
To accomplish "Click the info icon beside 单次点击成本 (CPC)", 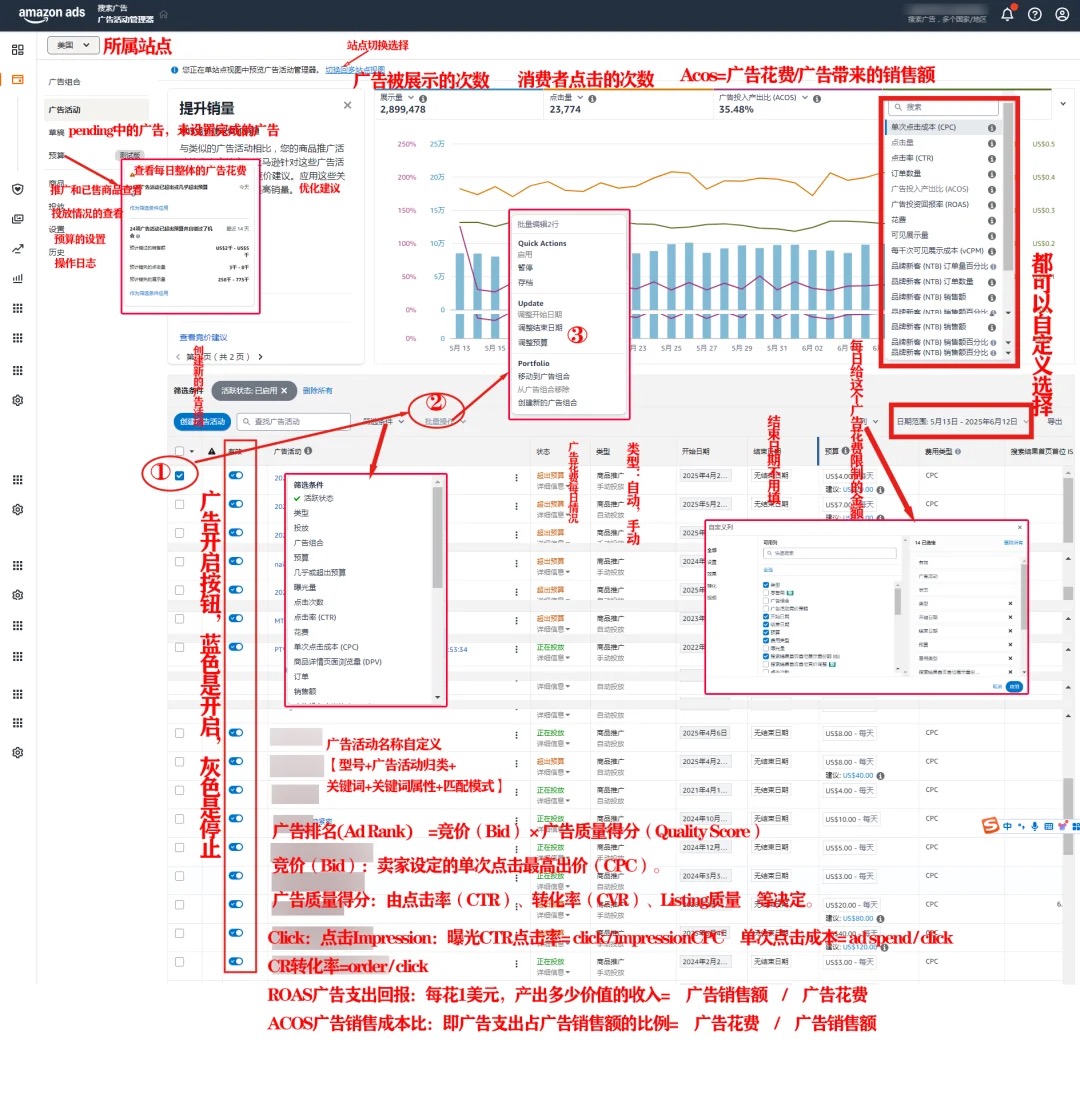I will click(992, 128).
